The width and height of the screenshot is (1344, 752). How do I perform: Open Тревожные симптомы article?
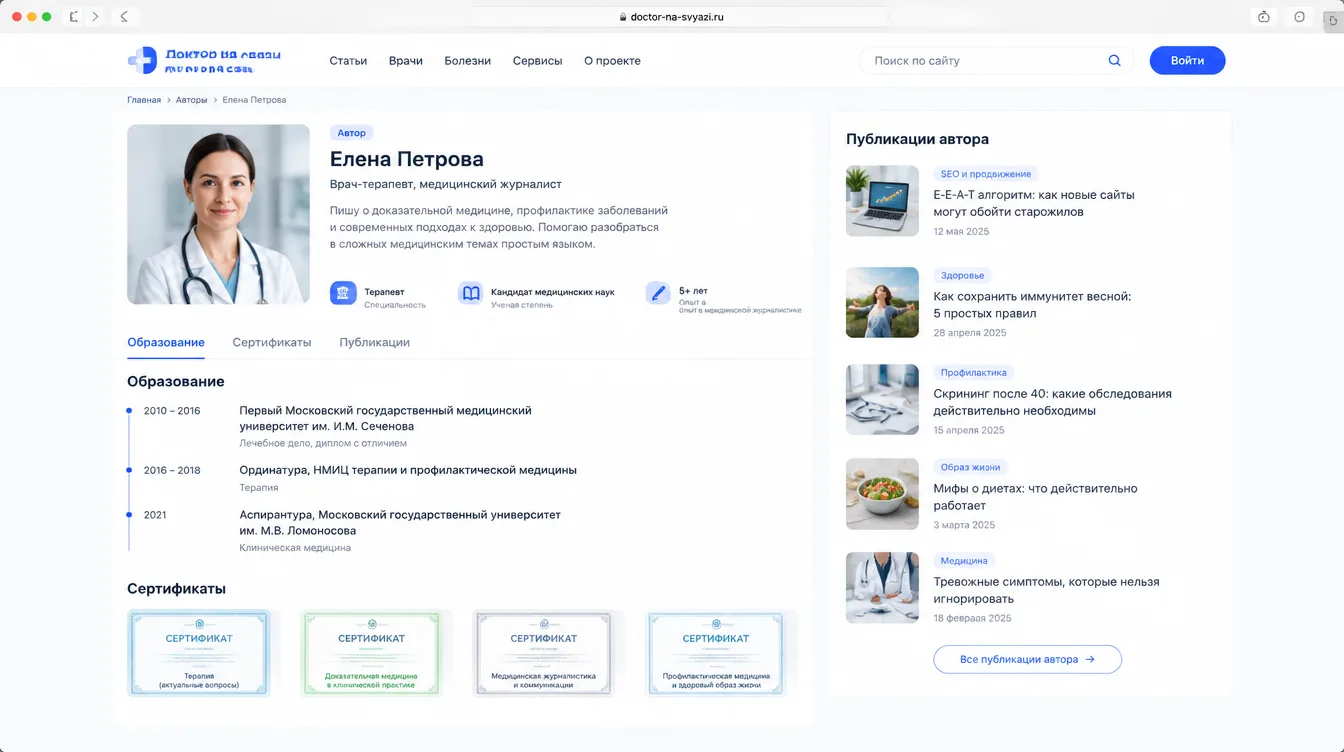click(1046, 590)
